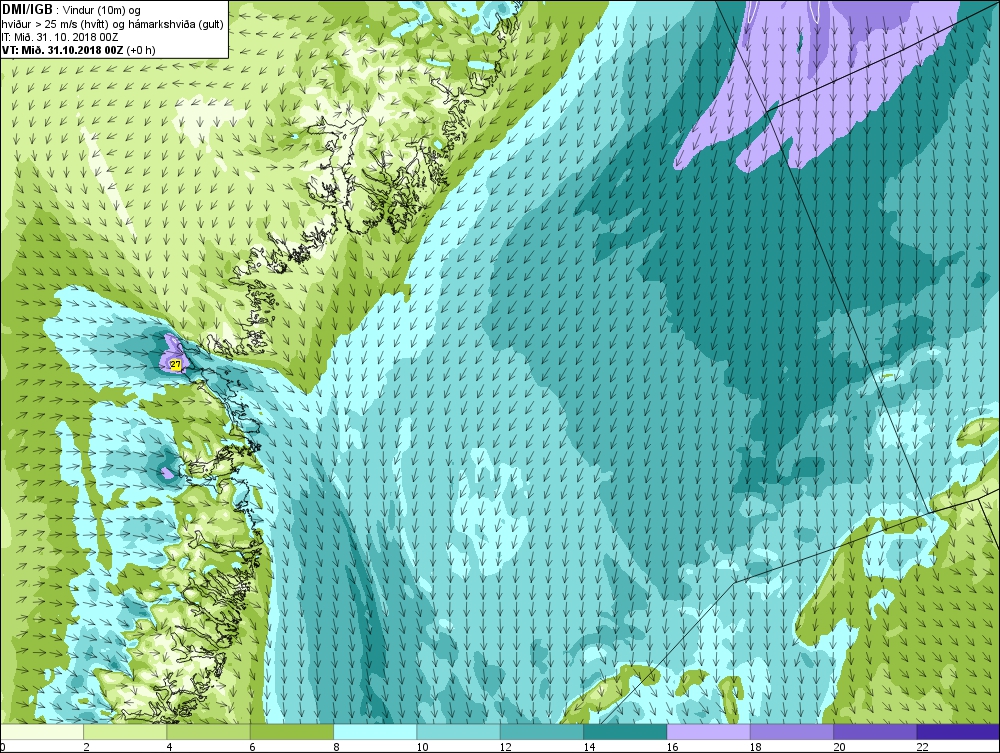Click the legend scale label '12'
The width and height of the screenshot is (1000, 753).
[506, 747]
